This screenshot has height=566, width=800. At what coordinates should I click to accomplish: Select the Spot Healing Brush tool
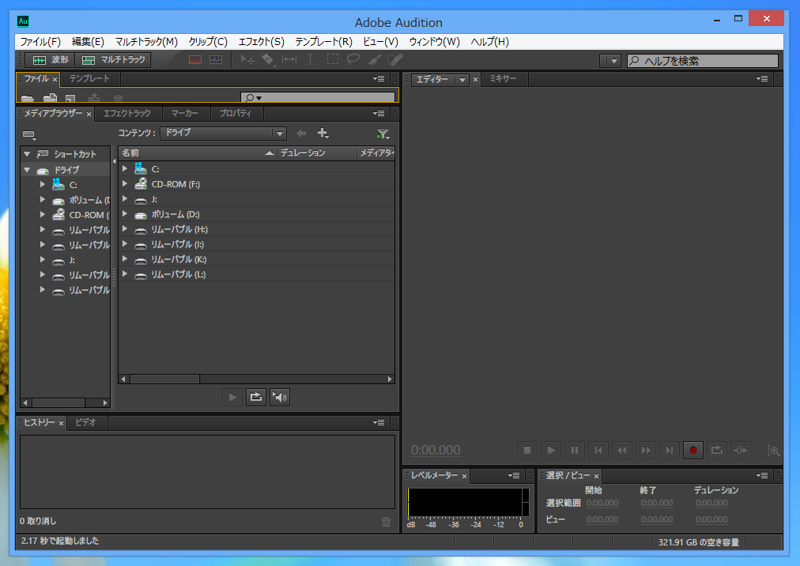click(395, 60)
